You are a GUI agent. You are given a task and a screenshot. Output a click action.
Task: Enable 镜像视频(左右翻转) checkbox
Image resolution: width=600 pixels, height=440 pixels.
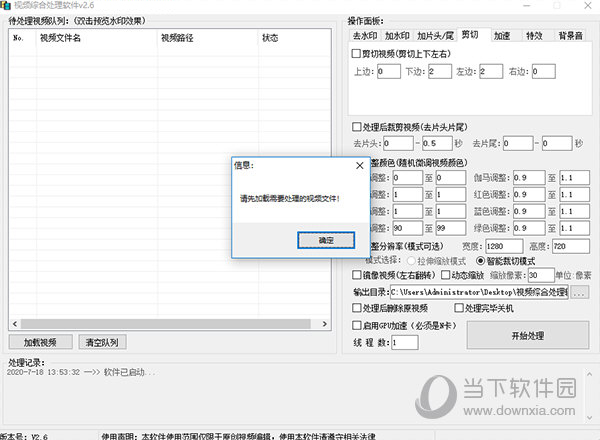[x=356, y=275]
